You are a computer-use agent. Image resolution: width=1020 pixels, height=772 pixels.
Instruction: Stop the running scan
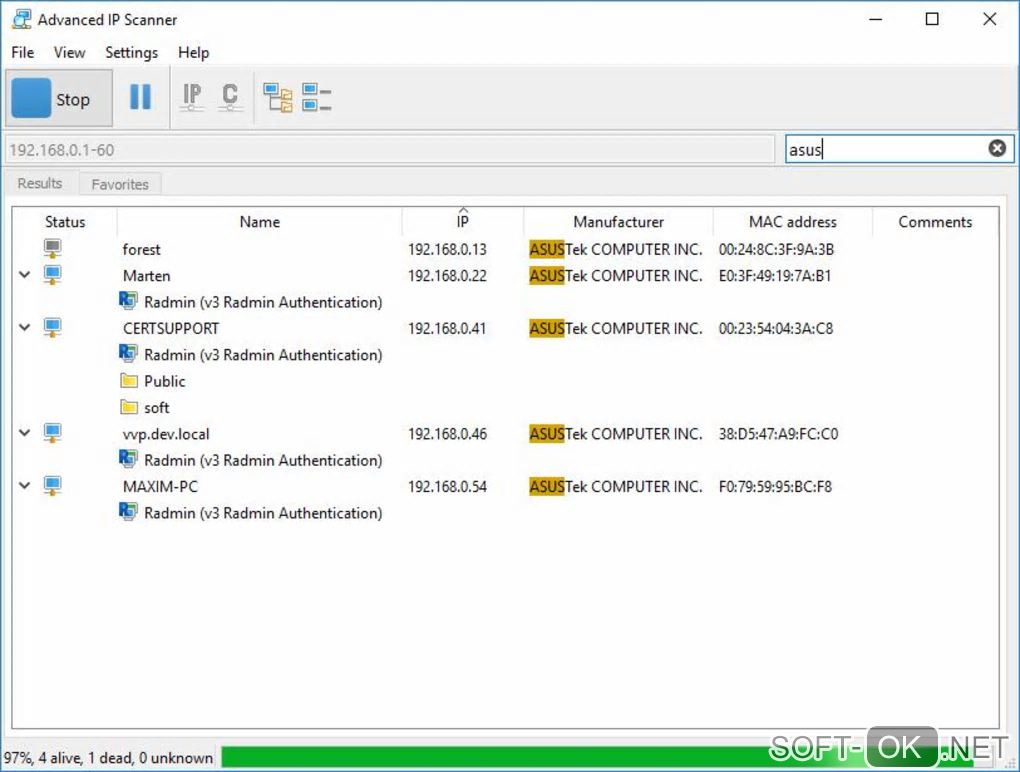(x=59, y=99)
